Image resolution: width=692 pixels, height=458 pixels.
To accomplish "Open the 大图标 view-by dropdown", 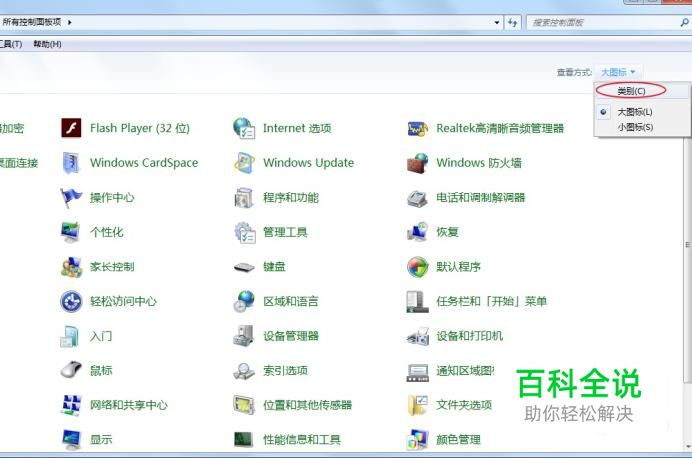I will (x=618, y=72).
